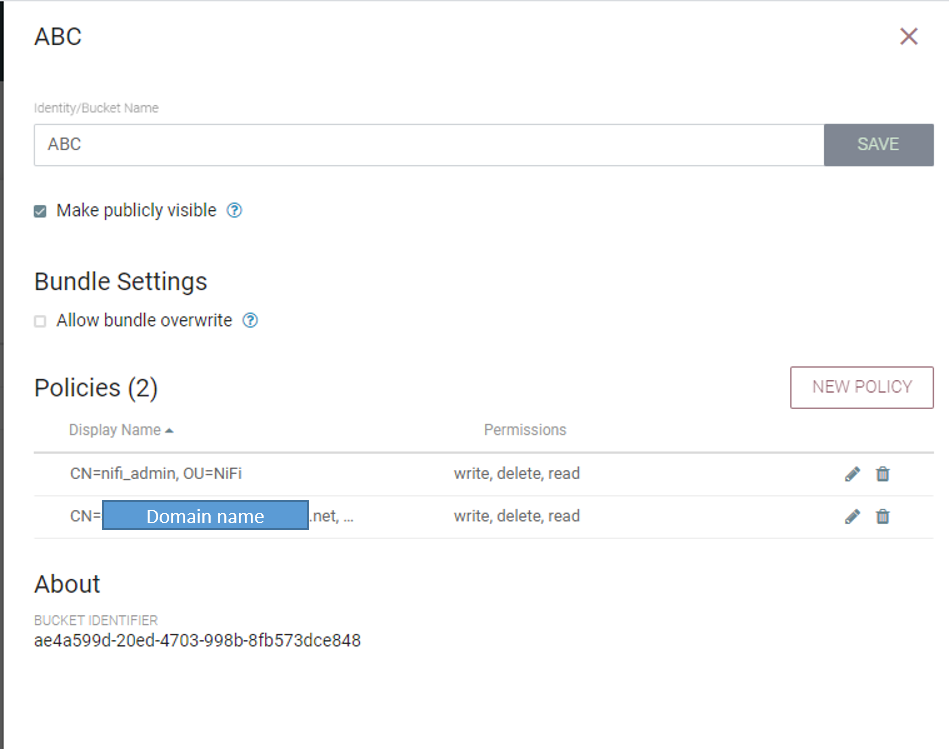Edit the Domain name policy with pencil icon
The height and width of the screenshot is (749, 949).
(852, 516)
